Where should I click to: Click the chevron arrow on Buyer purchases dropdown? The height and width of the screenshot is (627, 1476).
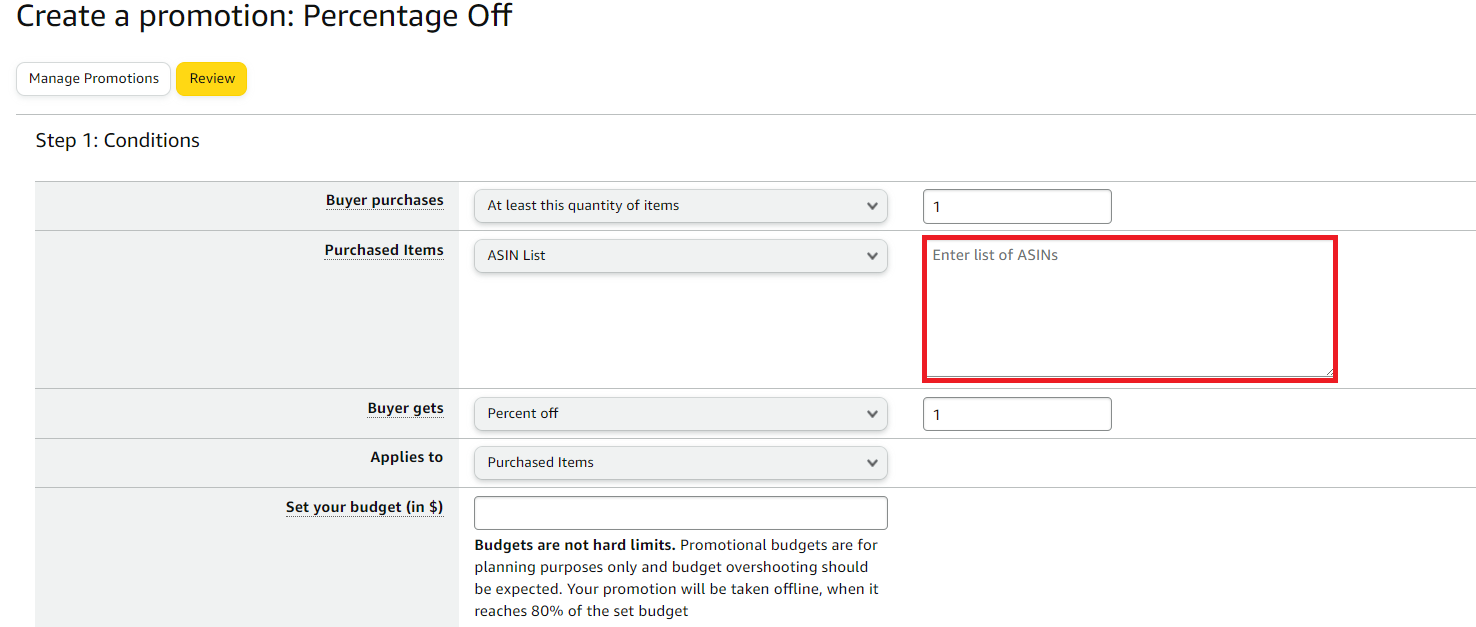point(872,206)
